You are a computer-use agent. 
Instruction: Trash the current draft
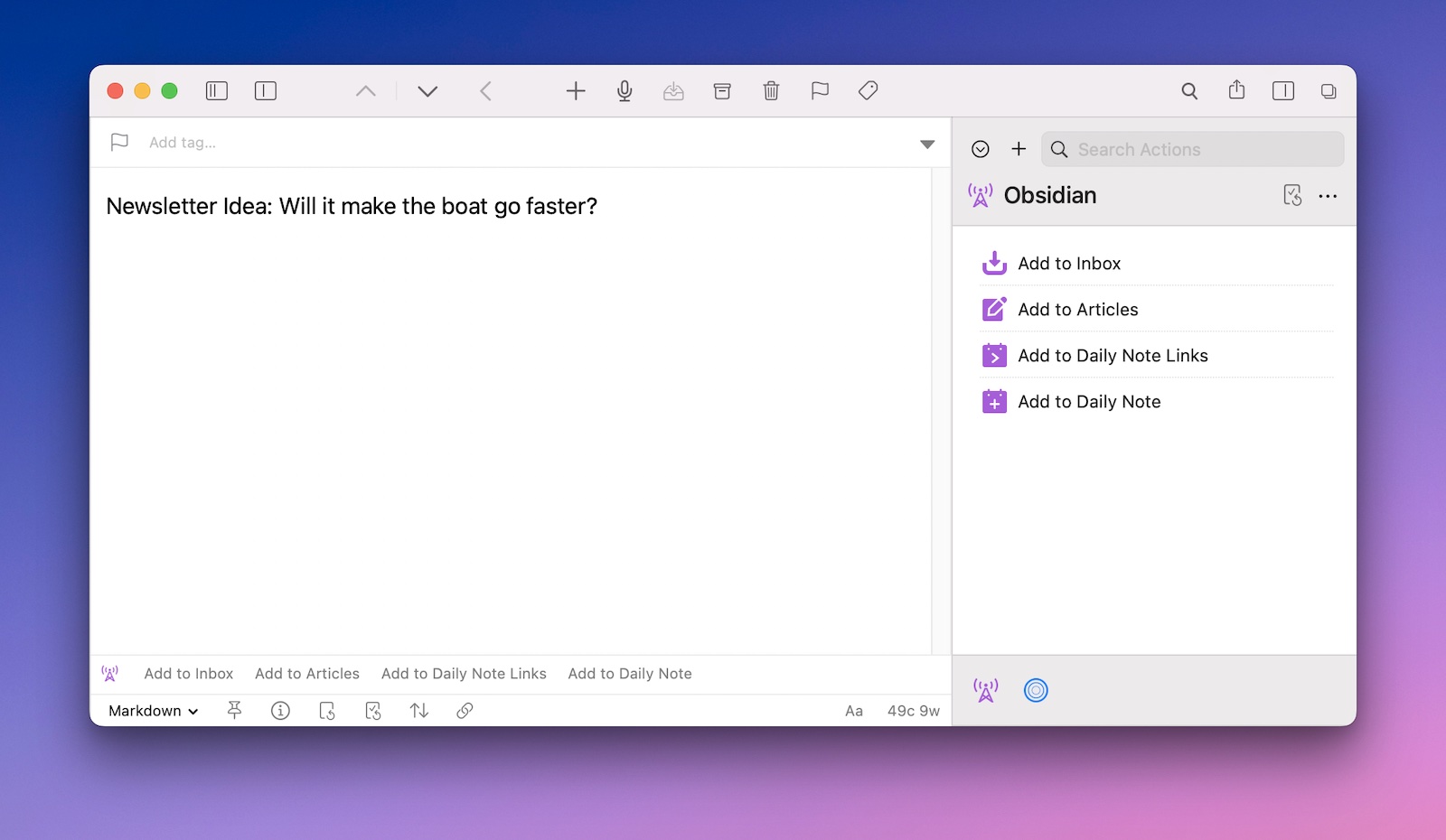tap(771, 90)
